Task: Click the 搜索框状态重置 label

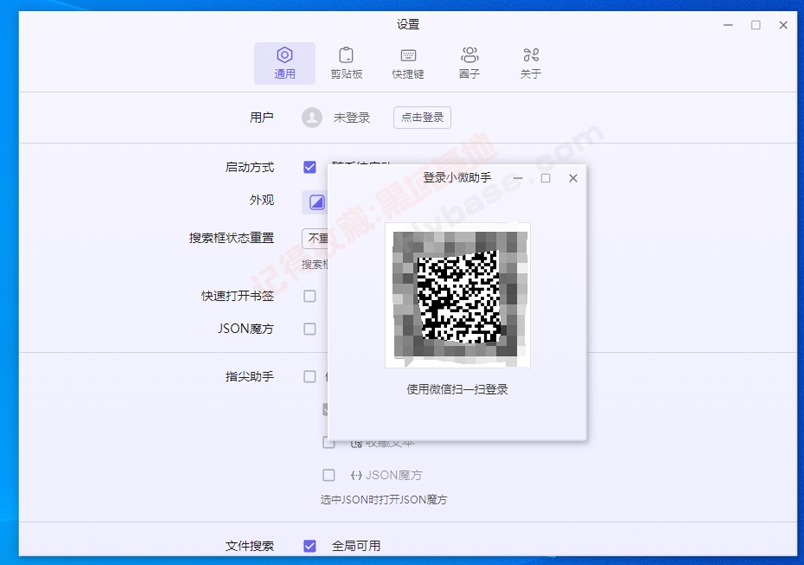Action: [232, 238]
